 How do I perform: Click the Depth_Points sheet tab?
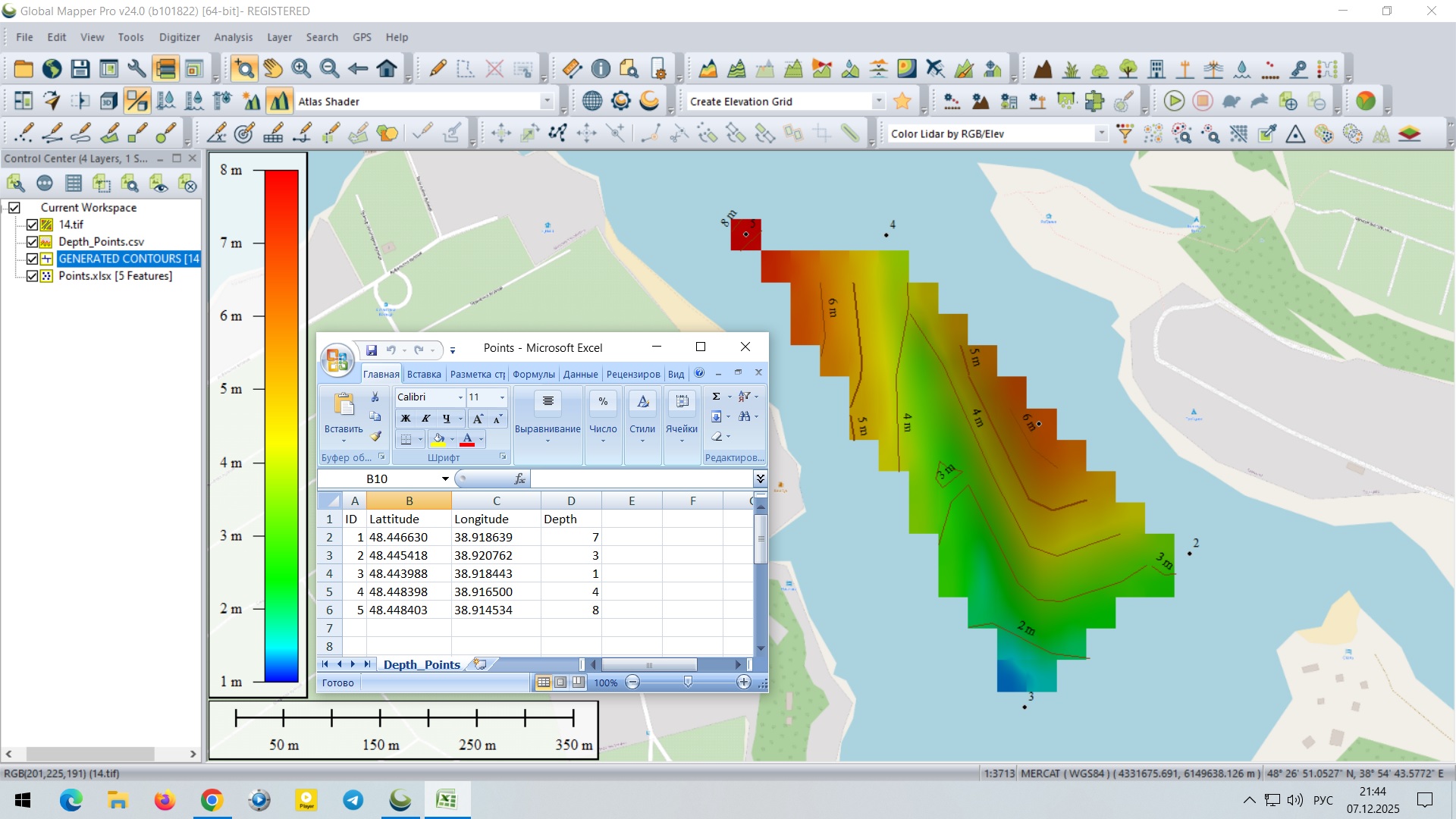pyautogui.click(x=422, y=664)
